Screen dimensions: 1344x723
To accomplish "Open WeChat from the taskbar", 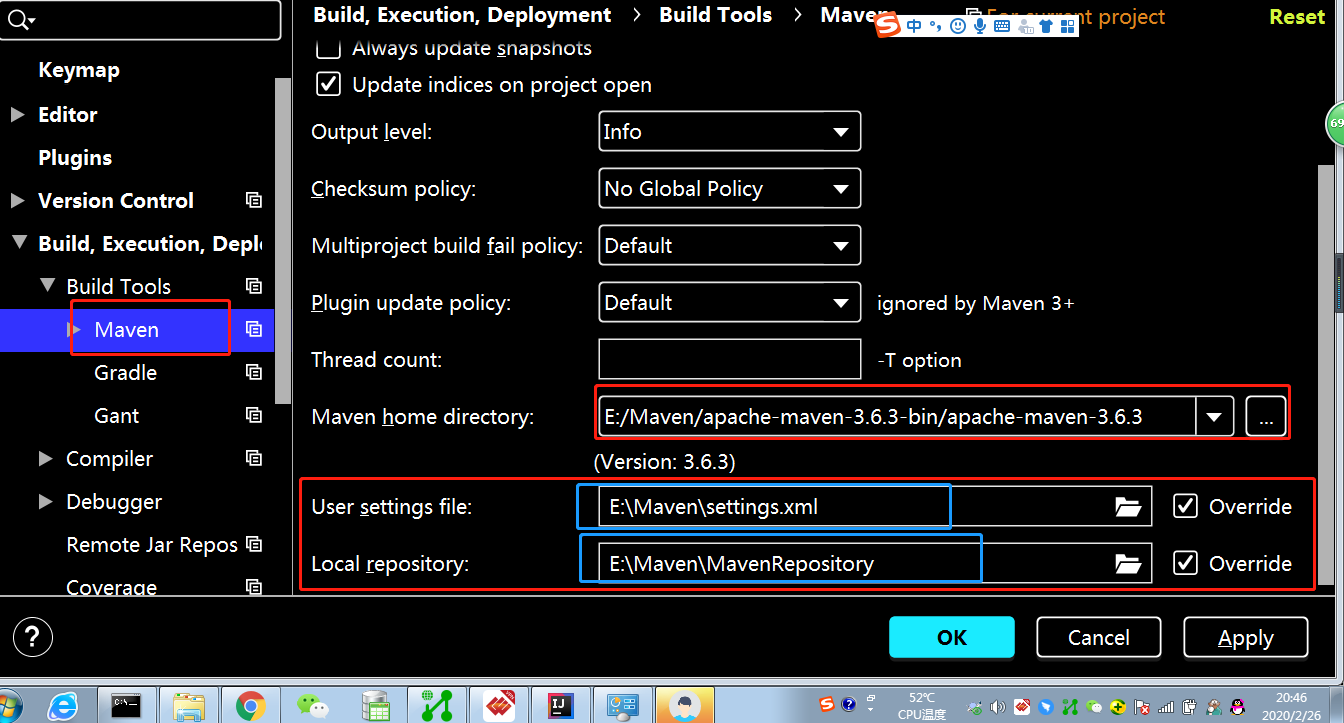I will coord(313,706).
